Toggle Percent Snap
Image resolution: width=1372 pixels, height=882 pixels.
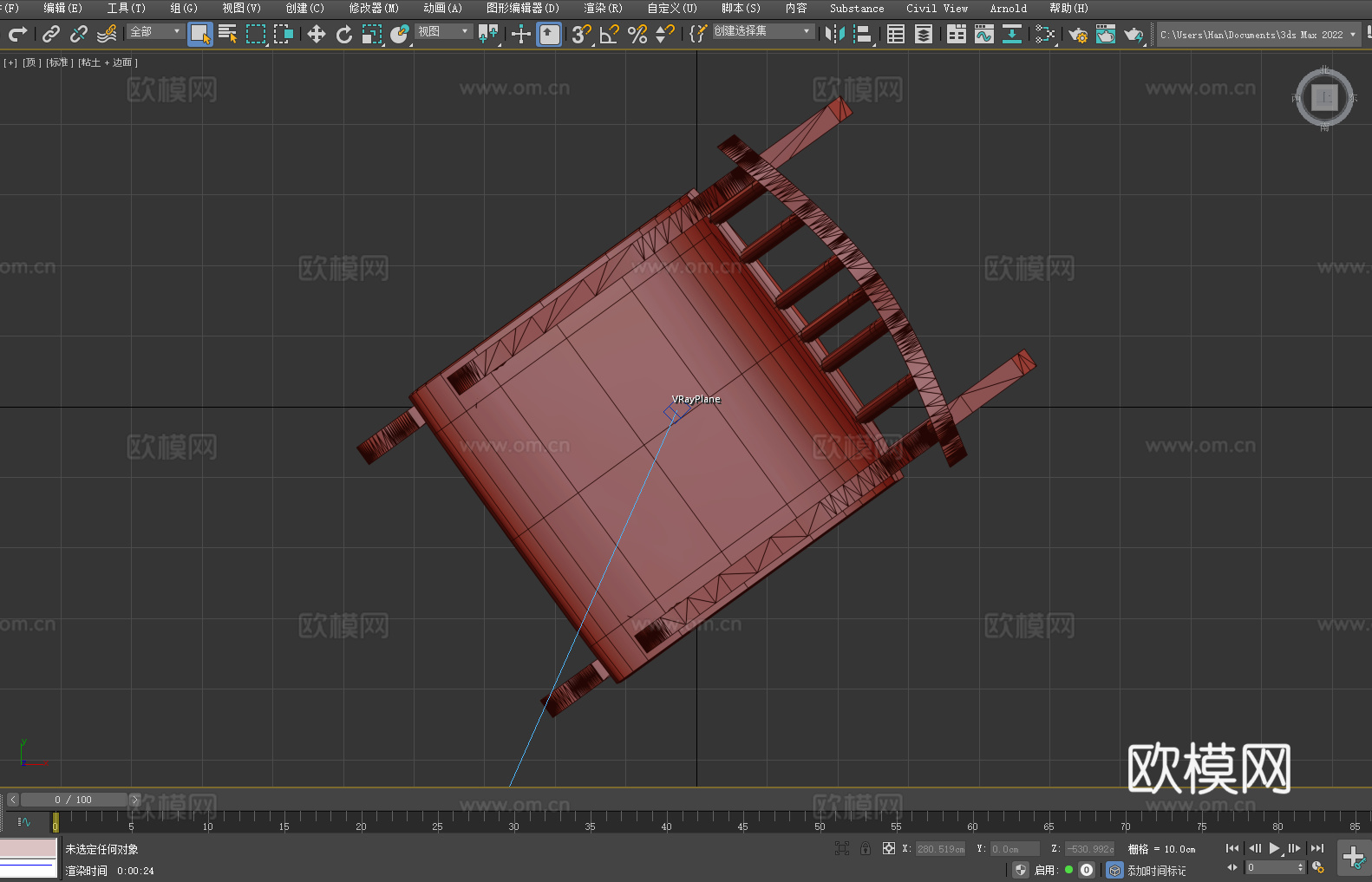click(x=637, y=34)
